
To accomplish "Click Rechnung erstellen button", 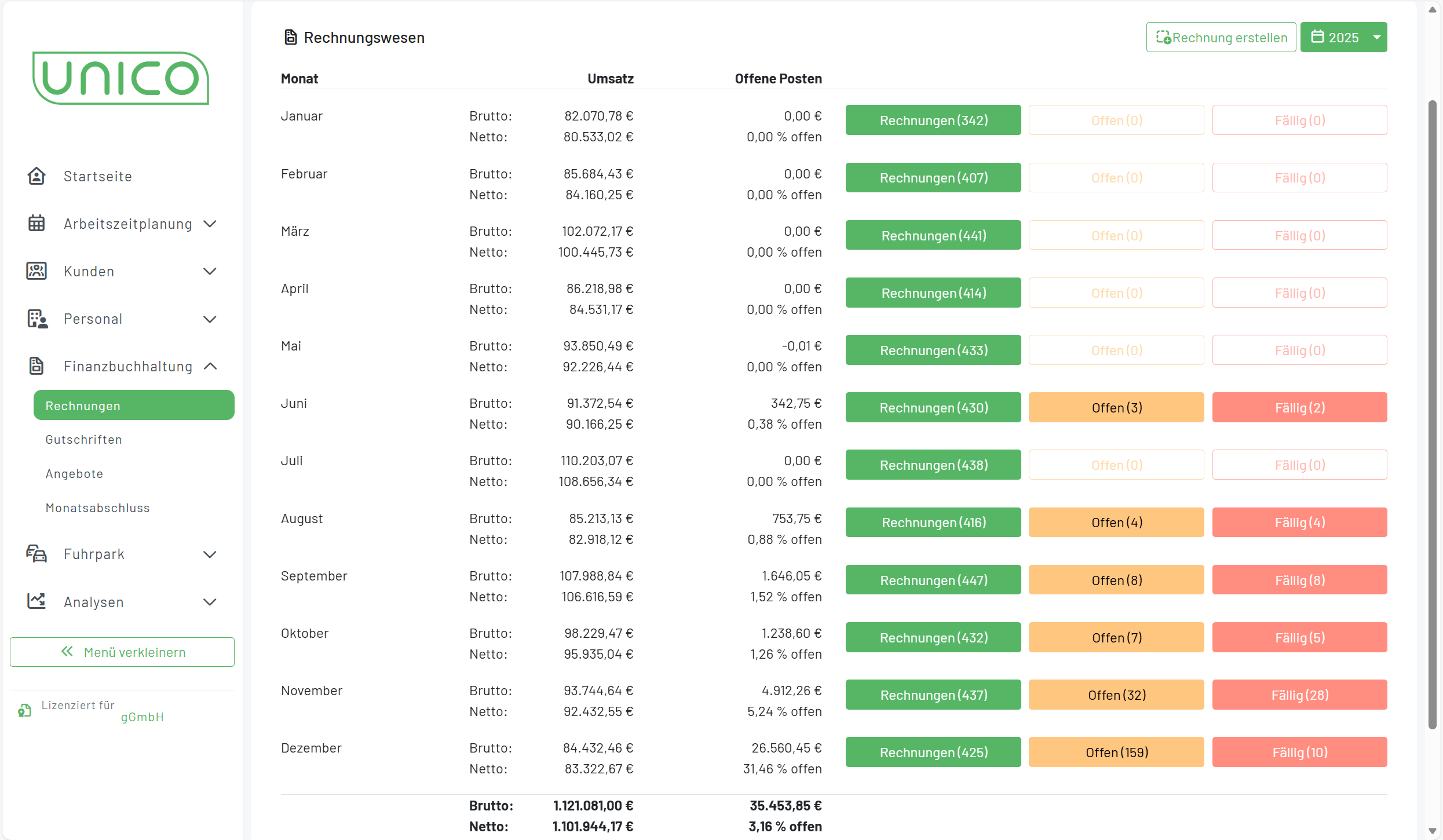I will pos(1221,38).
